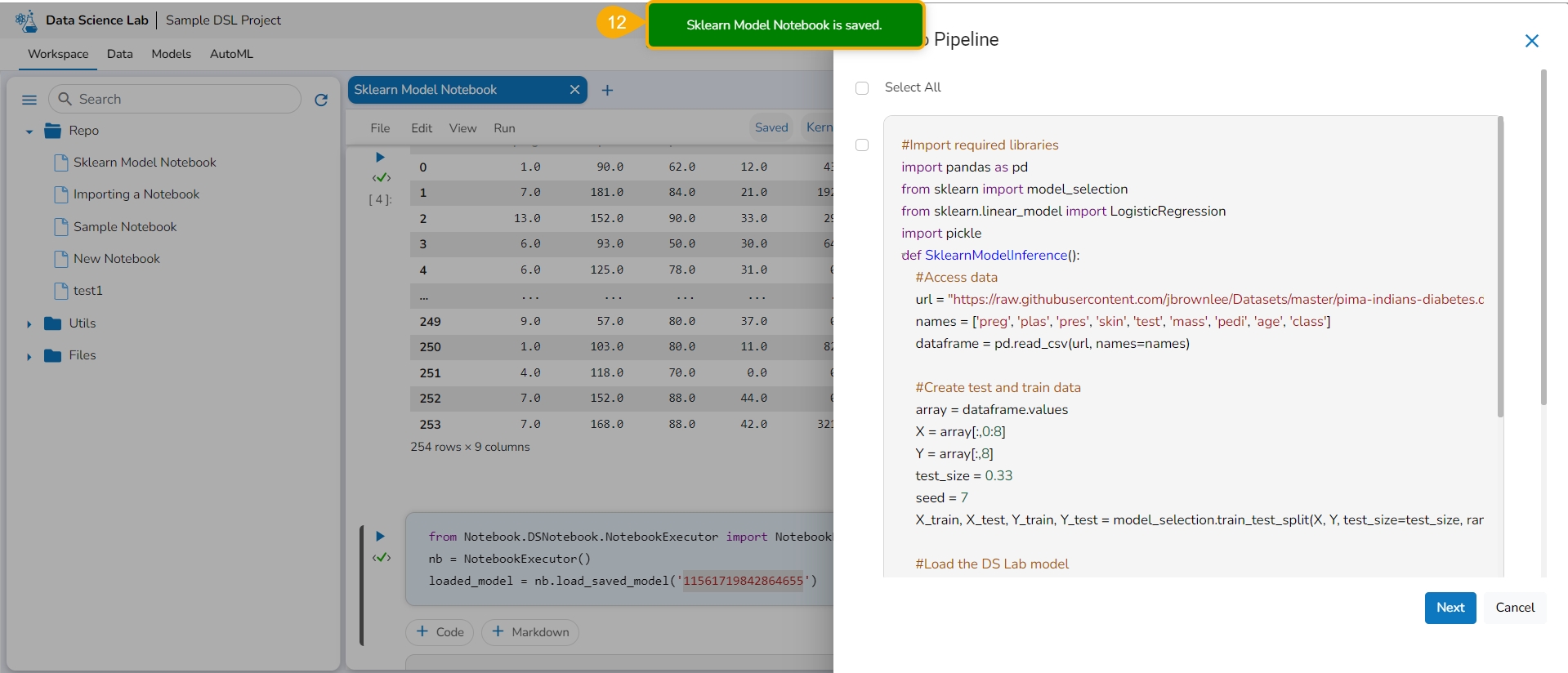
Task: Expand the Files folder
Action: click(29, 356)
